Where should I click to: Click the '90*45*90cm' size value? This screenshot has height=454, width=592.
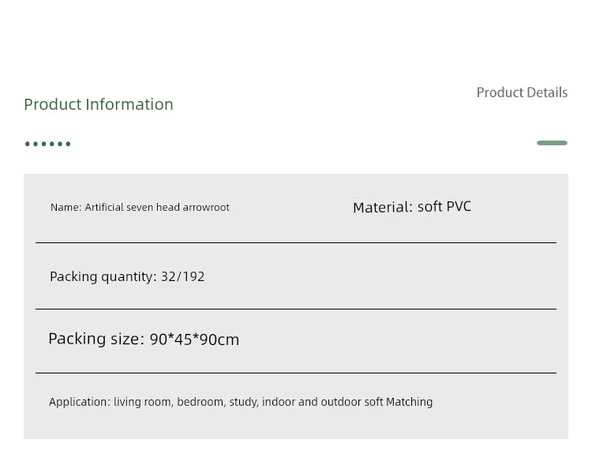[x=194, y=339]
